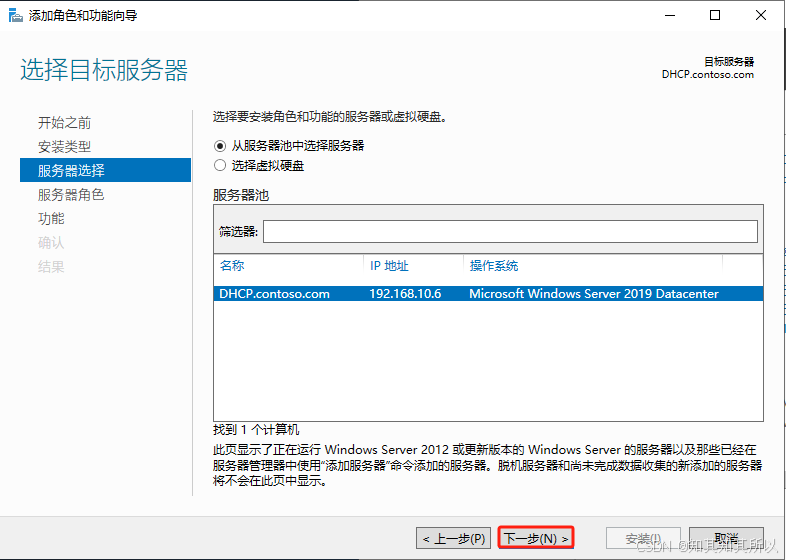This screenshot has width=786, height=560.
Task: Go to 功能 step
Action: coord(51,219)
